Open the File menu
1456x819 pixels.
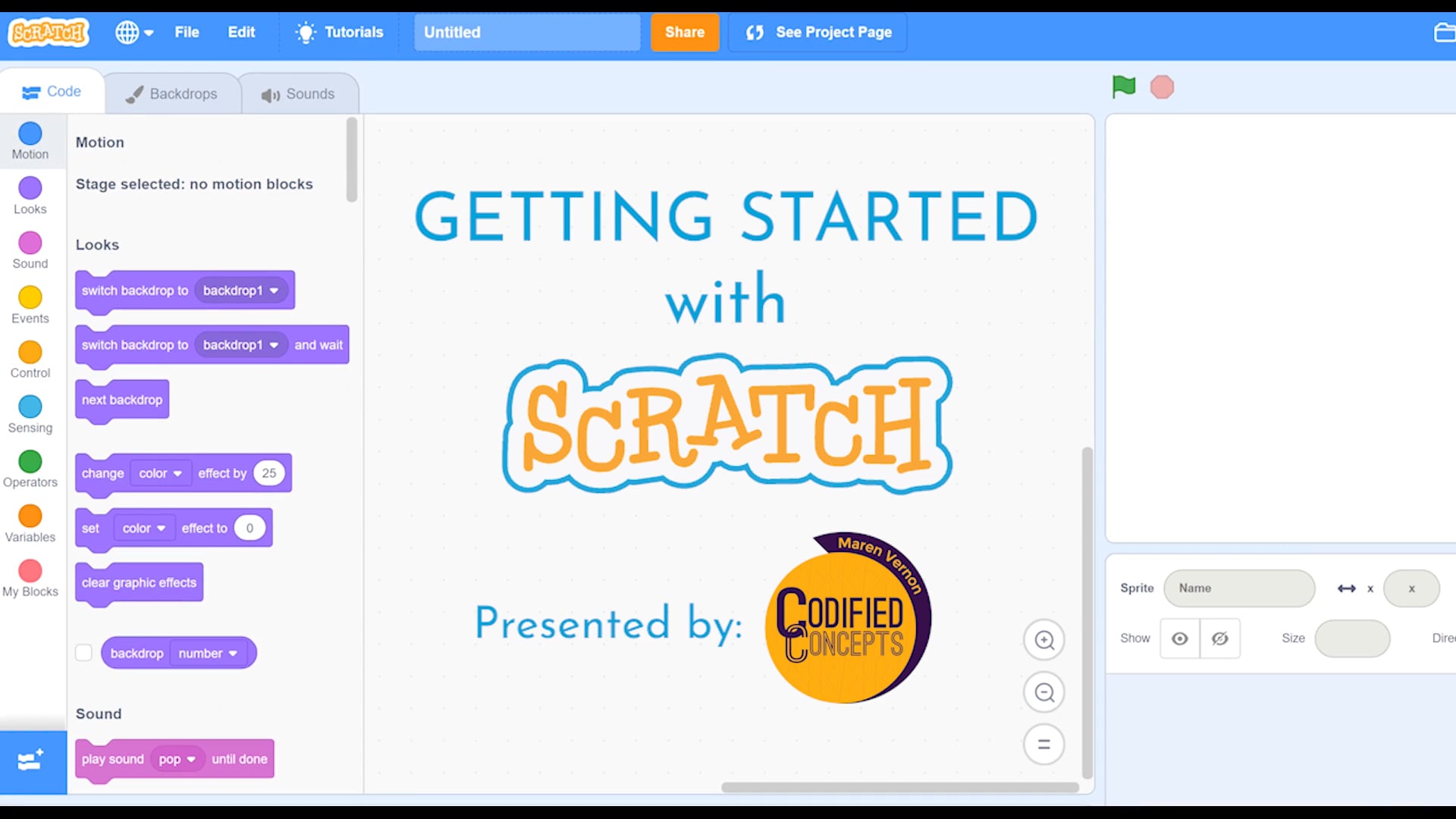coord(186,32)
